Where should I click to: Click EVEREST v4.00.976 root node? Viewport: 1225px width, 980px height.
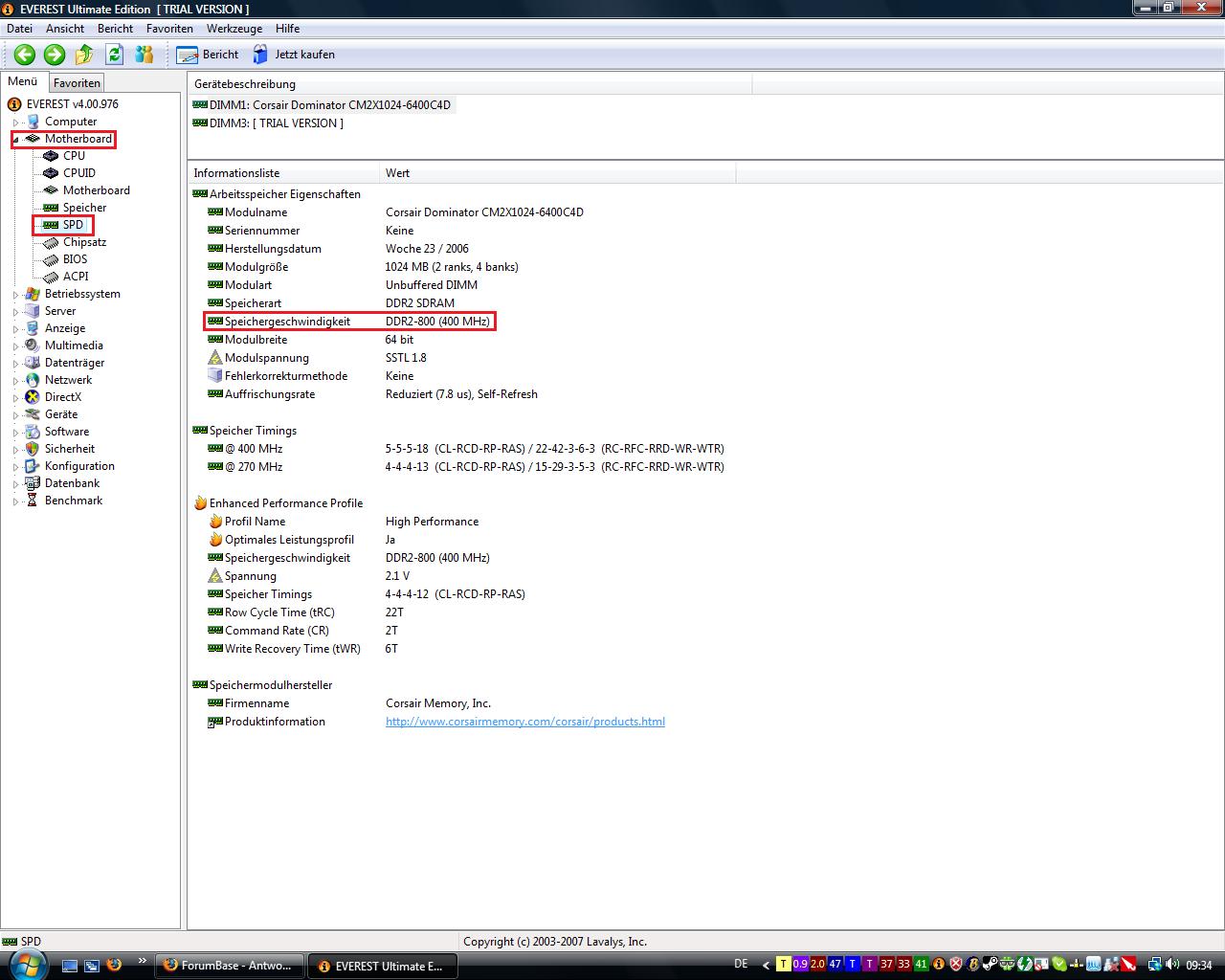73,104
